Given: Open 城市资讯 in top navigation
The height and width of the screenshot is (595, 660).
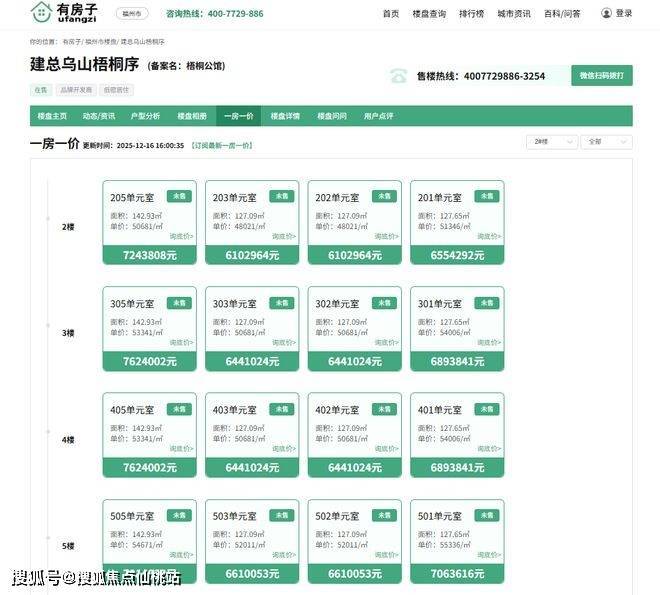Looking at the screenshot, I should click(514, 14).
